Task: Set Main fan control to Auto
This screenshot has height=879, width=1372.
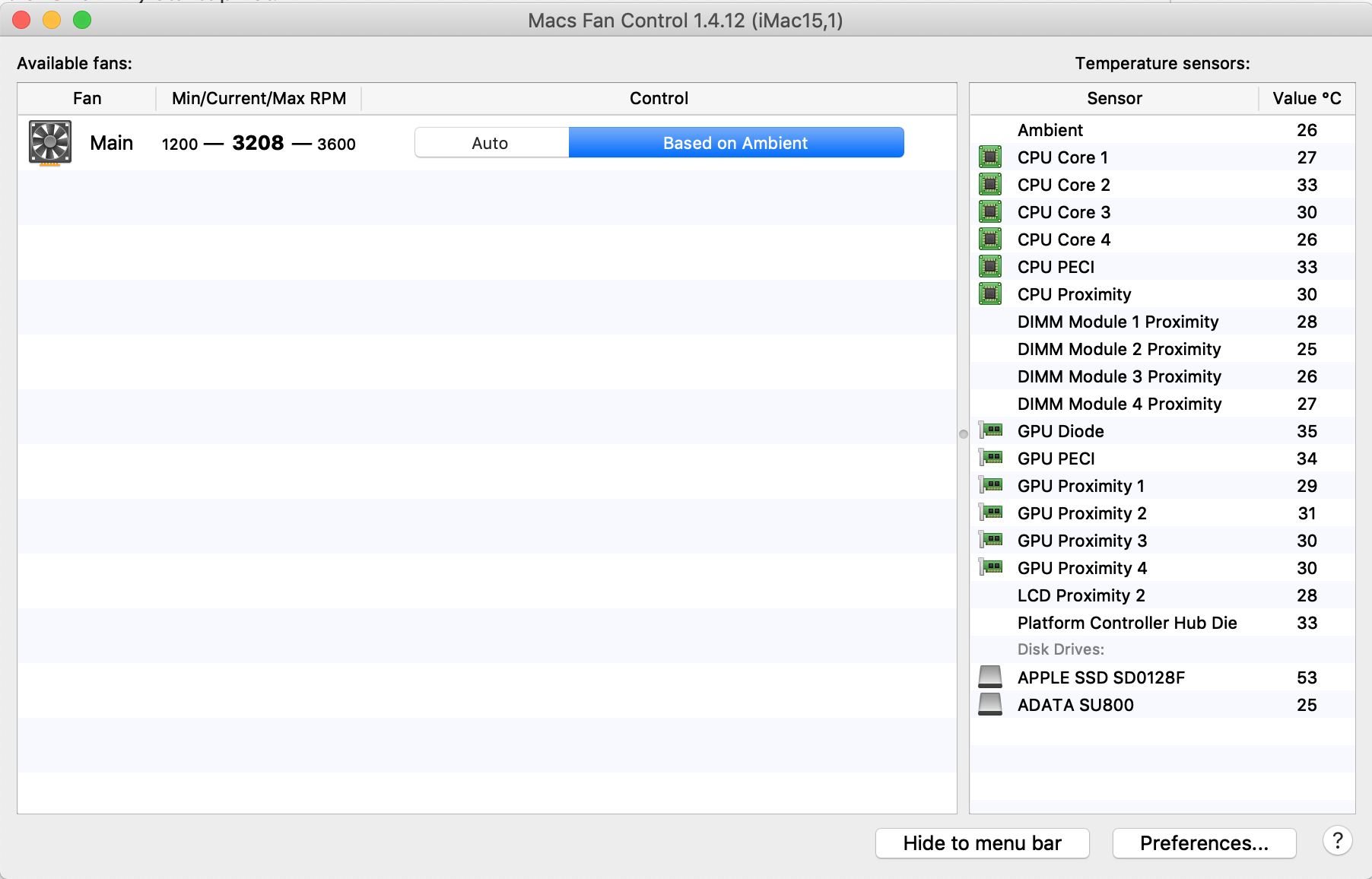Action: [491, 143]
